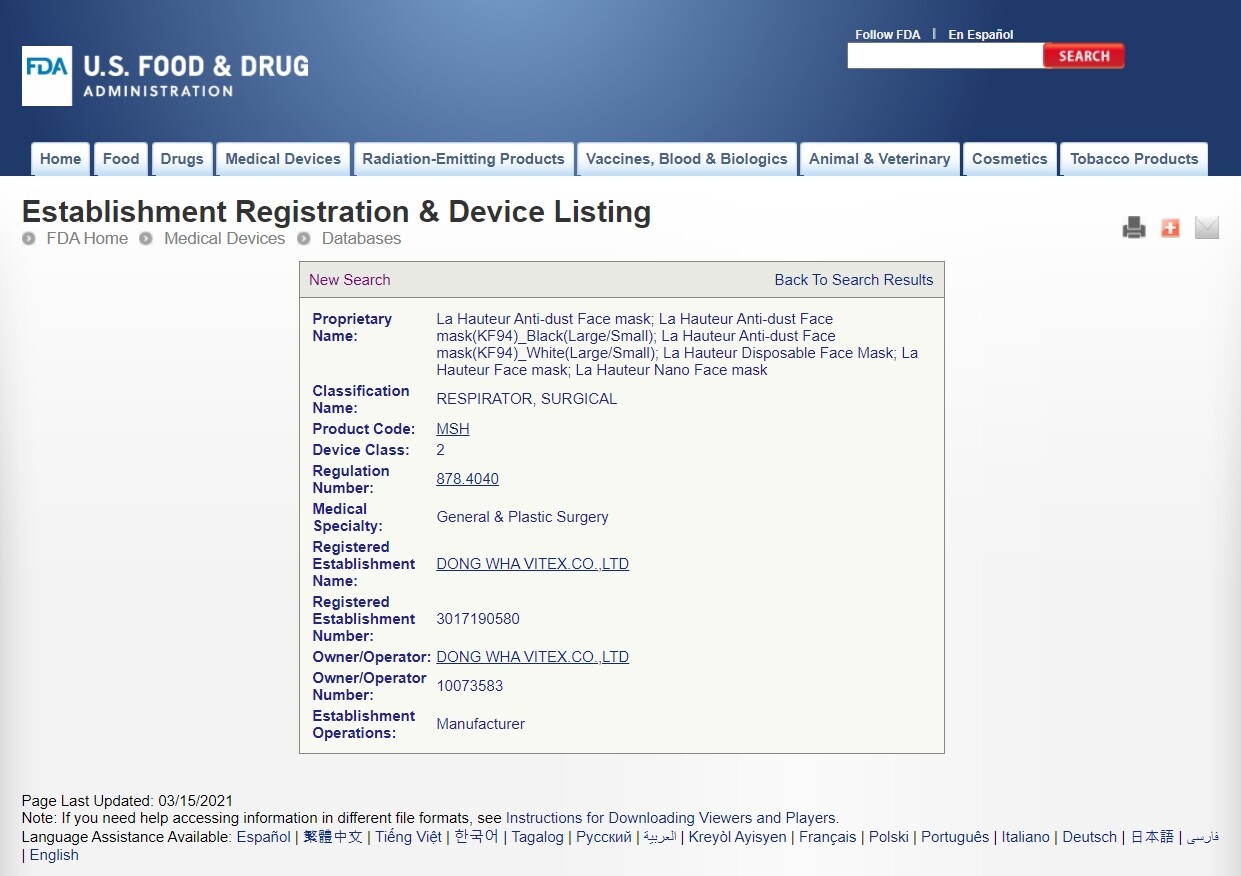Open regulation number 878.4040 link
The width and height of the screenshot is (1241, 876).
click(468, 479)
